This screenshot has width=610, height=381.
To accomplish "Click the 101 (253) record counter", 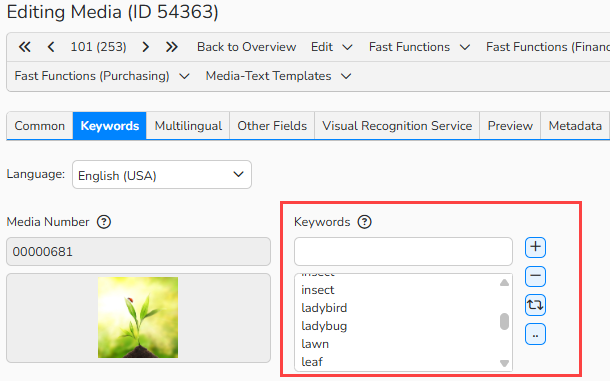I will click(x=98, y=47).
